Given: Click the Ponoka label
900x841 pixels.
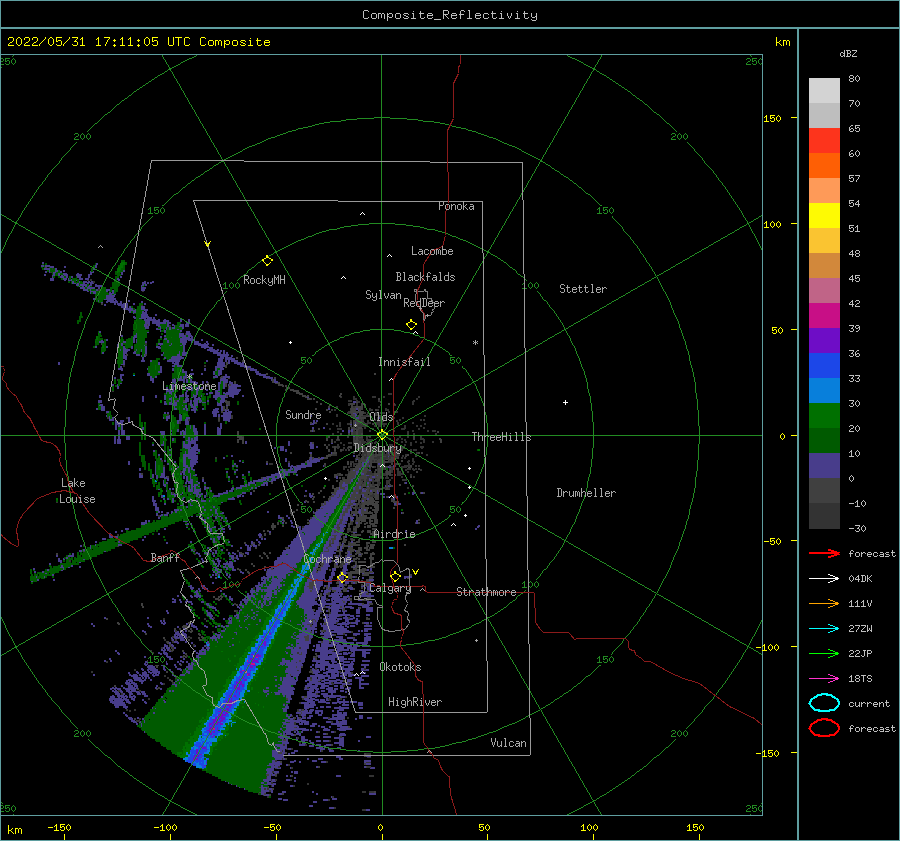Looking at the screenshot, I should (456, 206).
